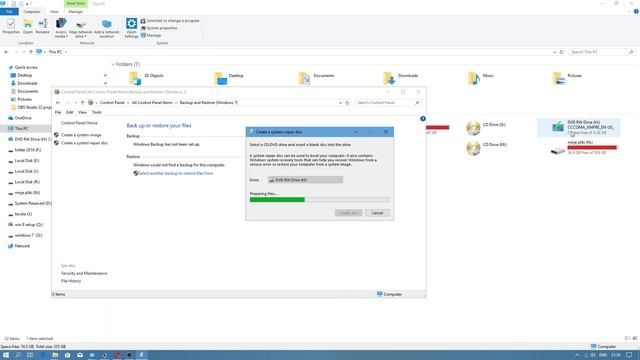Click the Preparing files progress bar
The width and height of the screenshot is (640, 360).
[320, 200]
